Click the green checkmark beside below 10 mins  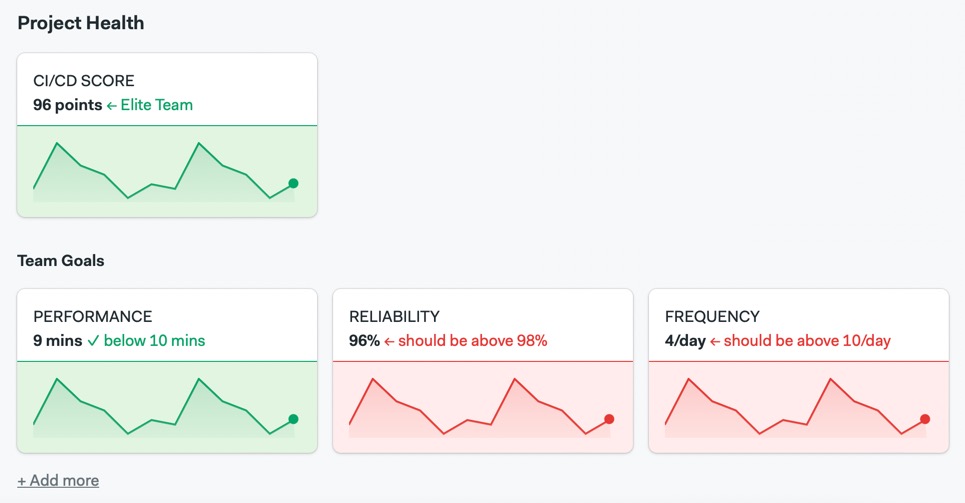click(x=93, y=341)
